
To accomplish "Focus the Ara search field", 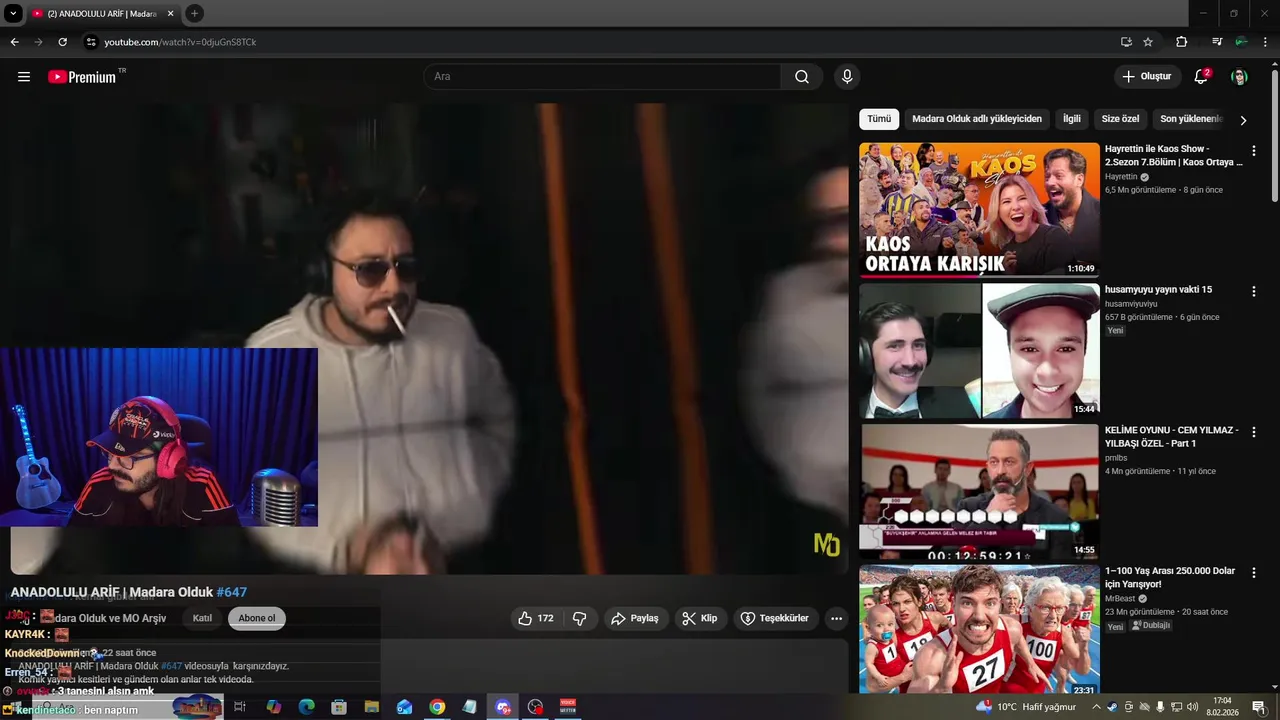I will pos(602,77).
